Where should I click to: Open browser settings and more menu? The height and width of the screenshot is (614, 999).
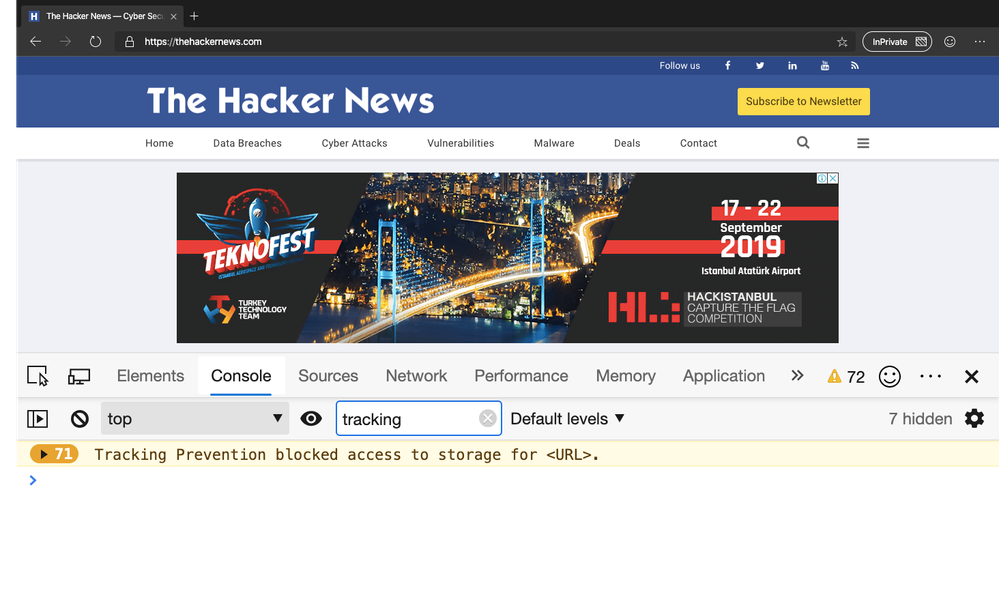[980, 41]
